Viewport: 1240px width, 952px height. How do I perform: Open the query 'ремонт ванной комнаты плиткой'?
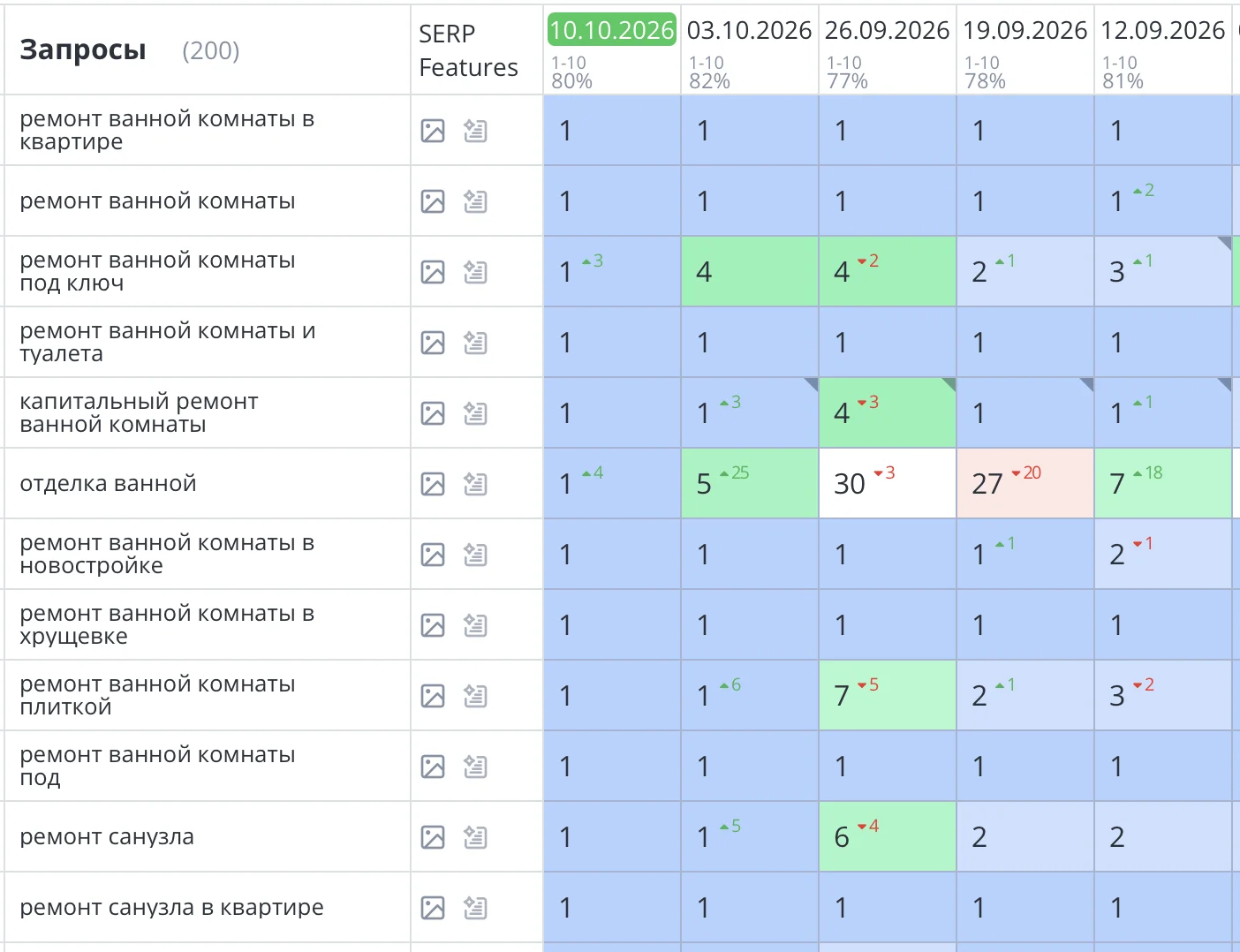pos(157,696)
